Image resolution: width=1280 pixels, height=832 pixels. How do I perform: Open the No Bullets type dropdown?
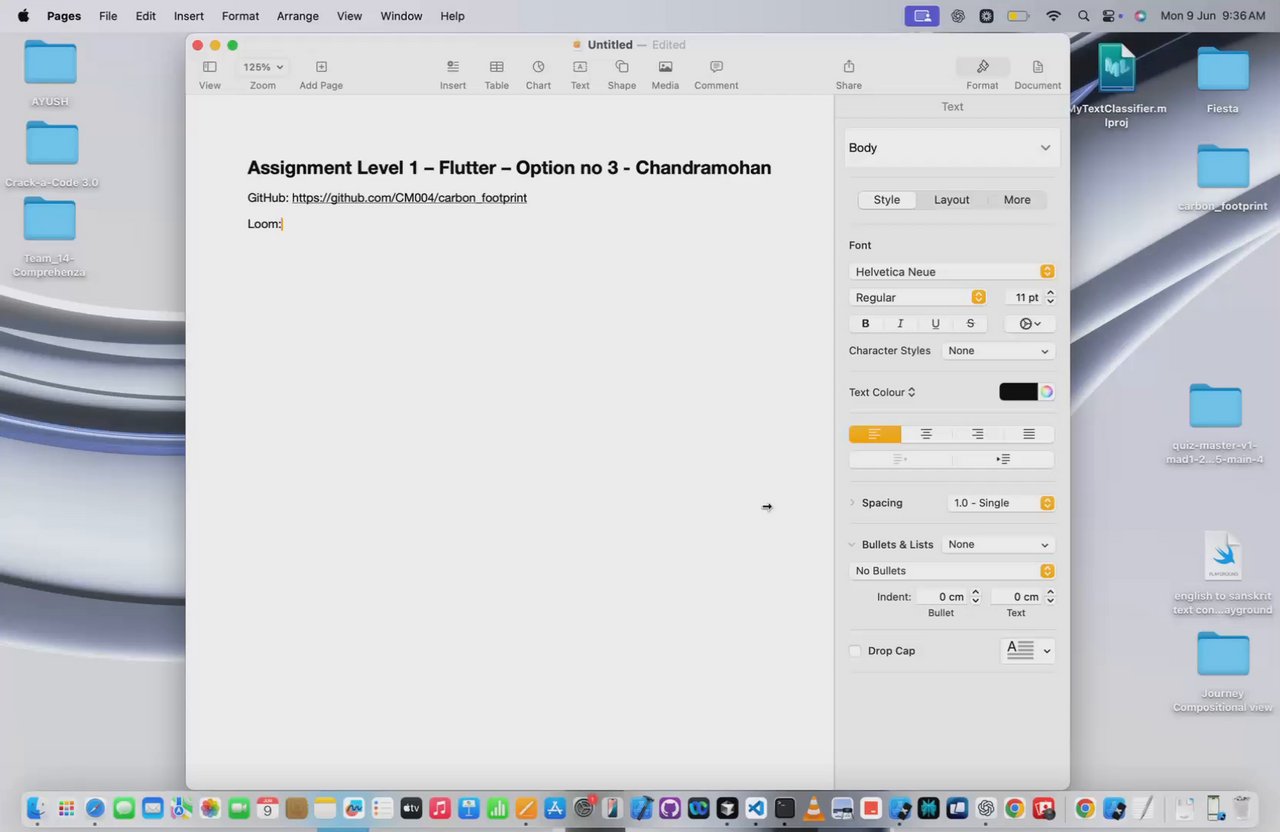(951, 571)
